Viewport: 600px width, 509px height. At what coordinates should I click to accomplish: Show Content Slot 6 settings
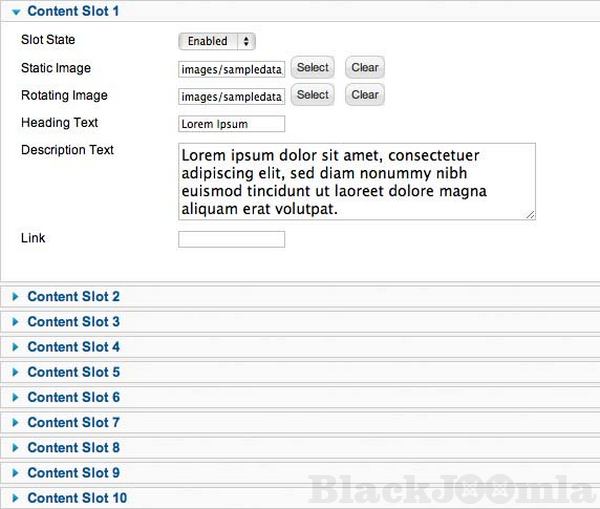pyautogui.click(x=73, y=397)
